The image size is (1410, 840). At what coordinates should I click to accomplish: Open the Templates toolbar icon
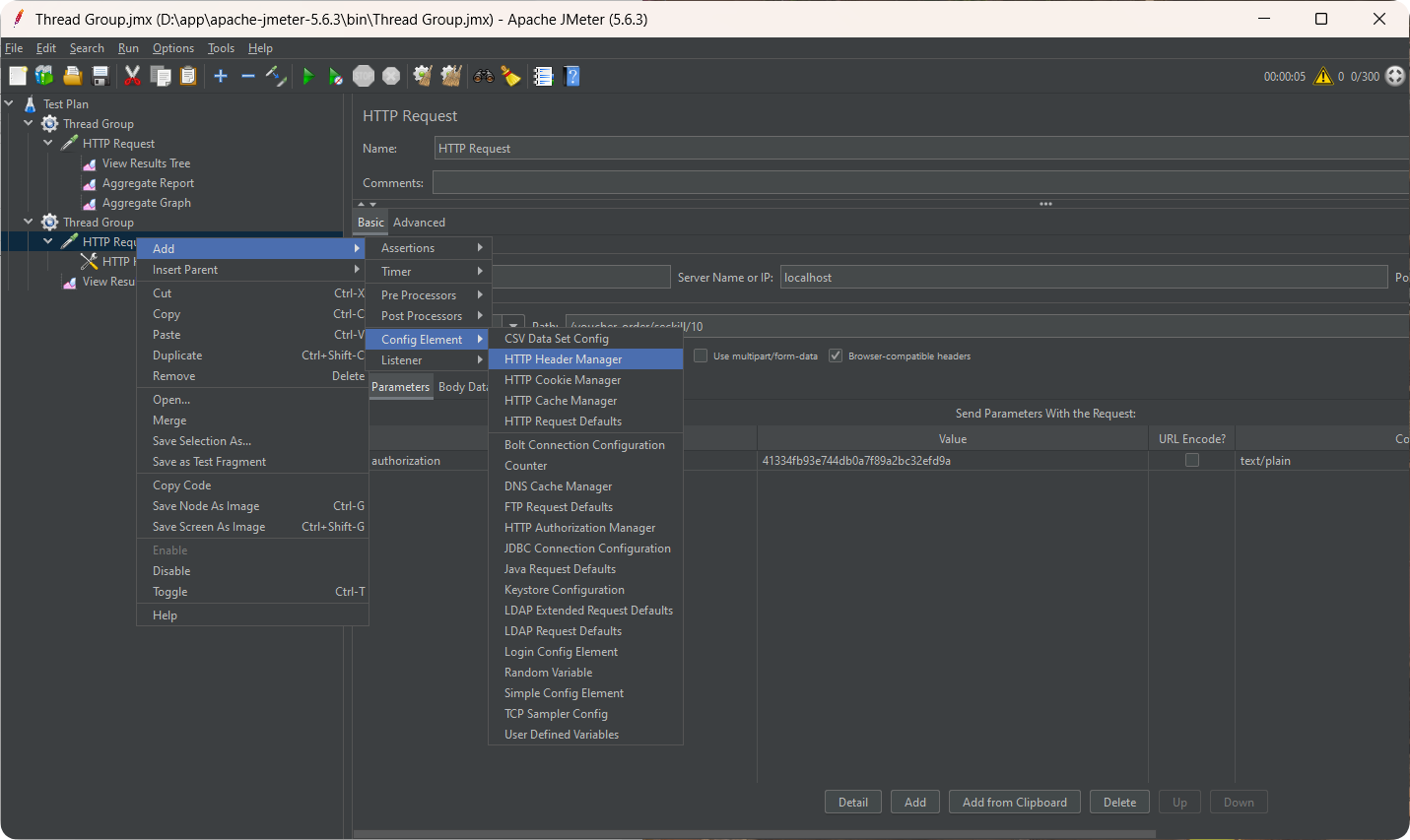44,76
